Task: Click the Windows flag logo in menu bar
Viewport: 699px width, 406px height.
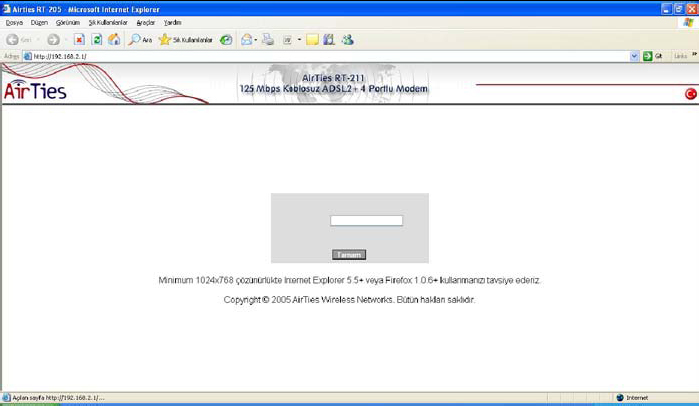Action: 688,22
